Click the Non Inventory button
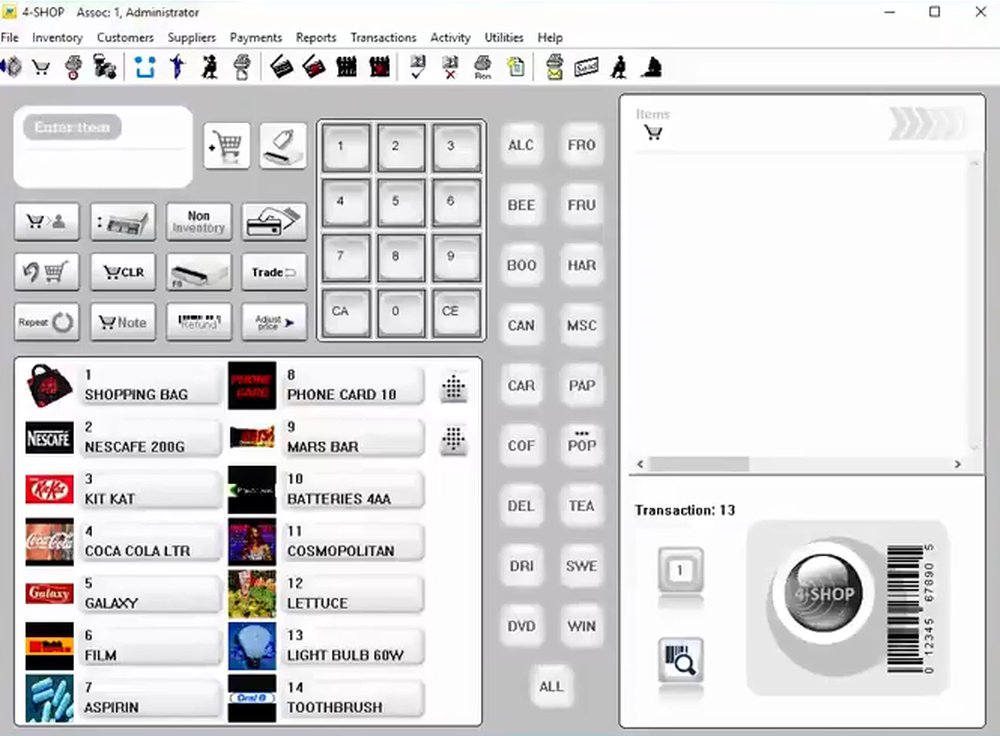Viewport: 1000px width, 736px height. pyautogui.click(x=198, y=221)
